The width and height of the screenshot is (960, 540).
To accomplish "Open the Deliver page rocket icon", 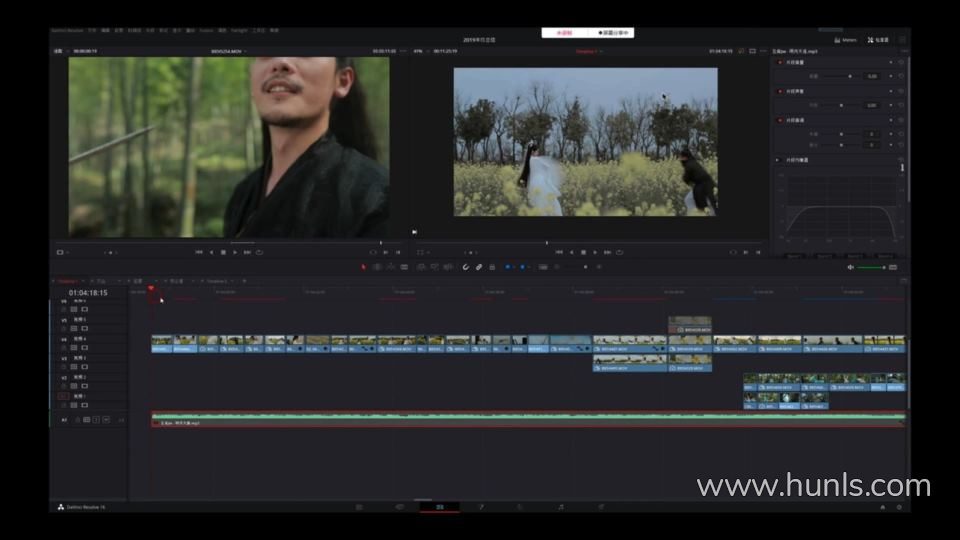I will coord(600,507).
